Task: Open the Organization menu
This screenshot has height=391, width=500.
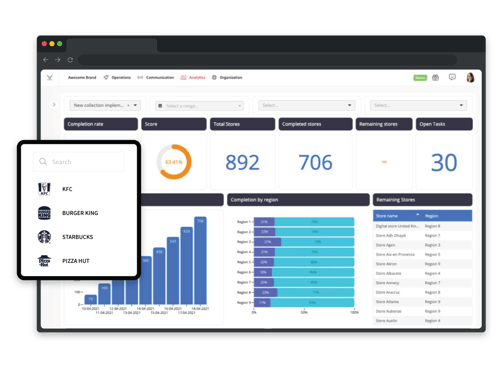Action: coord(227,77)
